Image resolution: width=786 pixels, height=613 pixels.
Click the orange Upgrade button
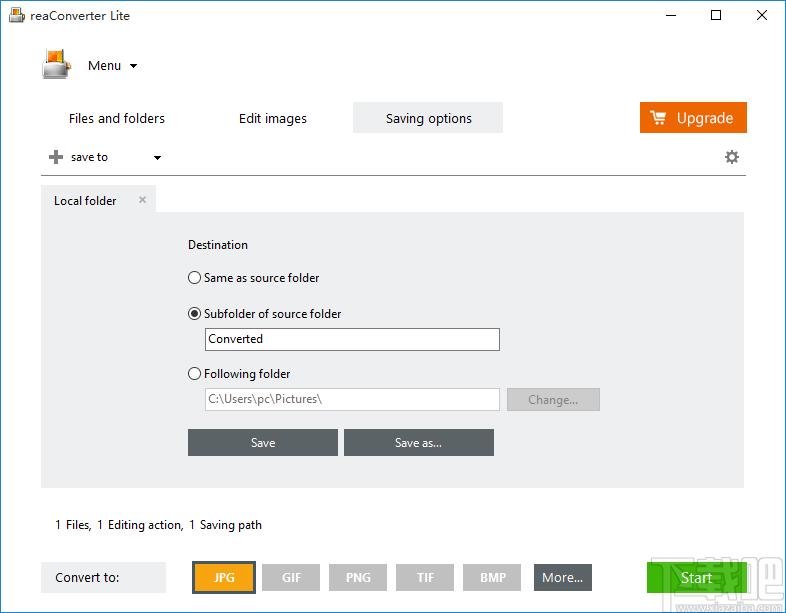(x=693, y=118)
